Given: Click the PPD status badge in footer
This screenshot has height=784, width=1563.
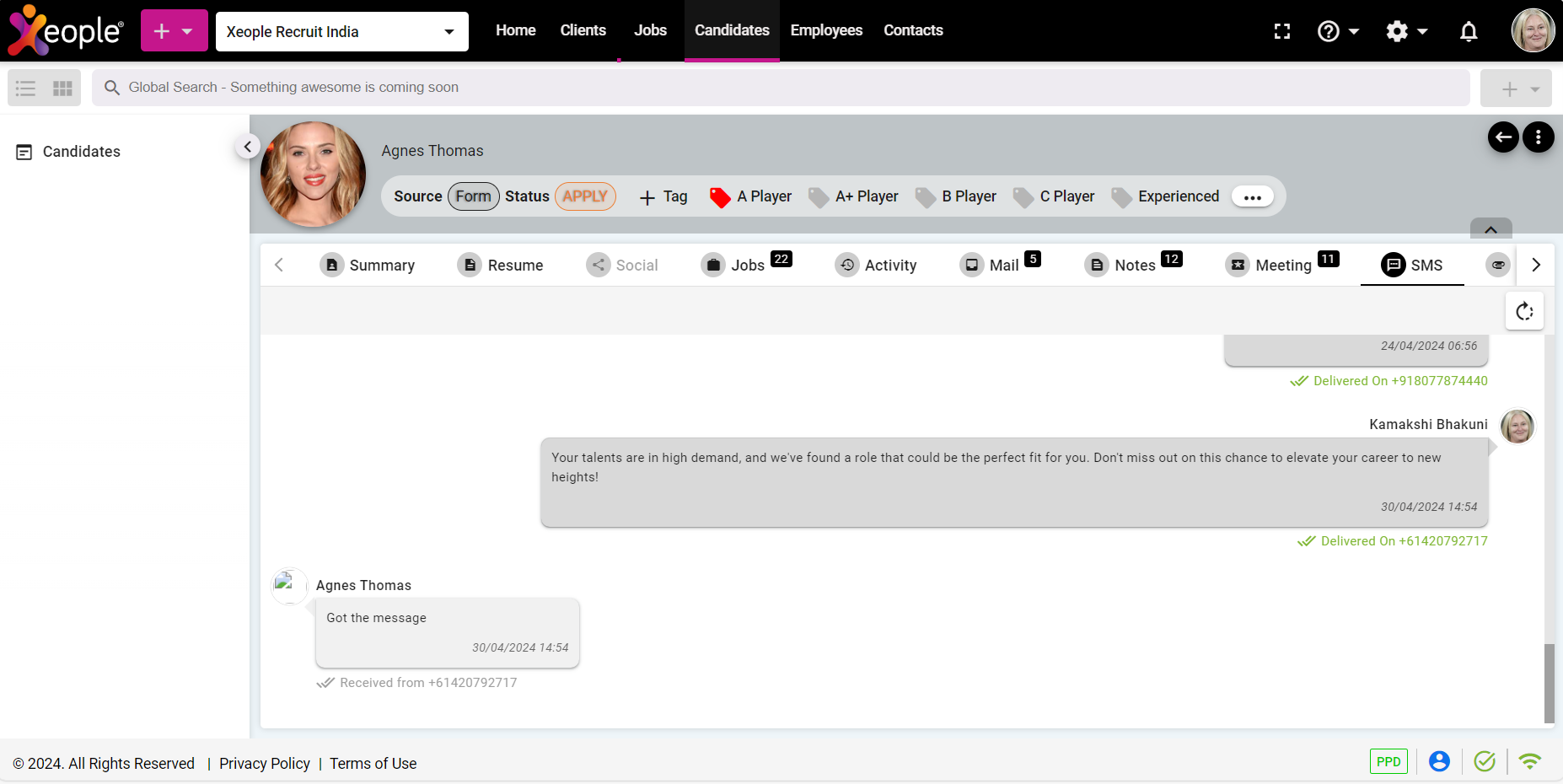Looking at the screenshot, I should pos(1388,761).
